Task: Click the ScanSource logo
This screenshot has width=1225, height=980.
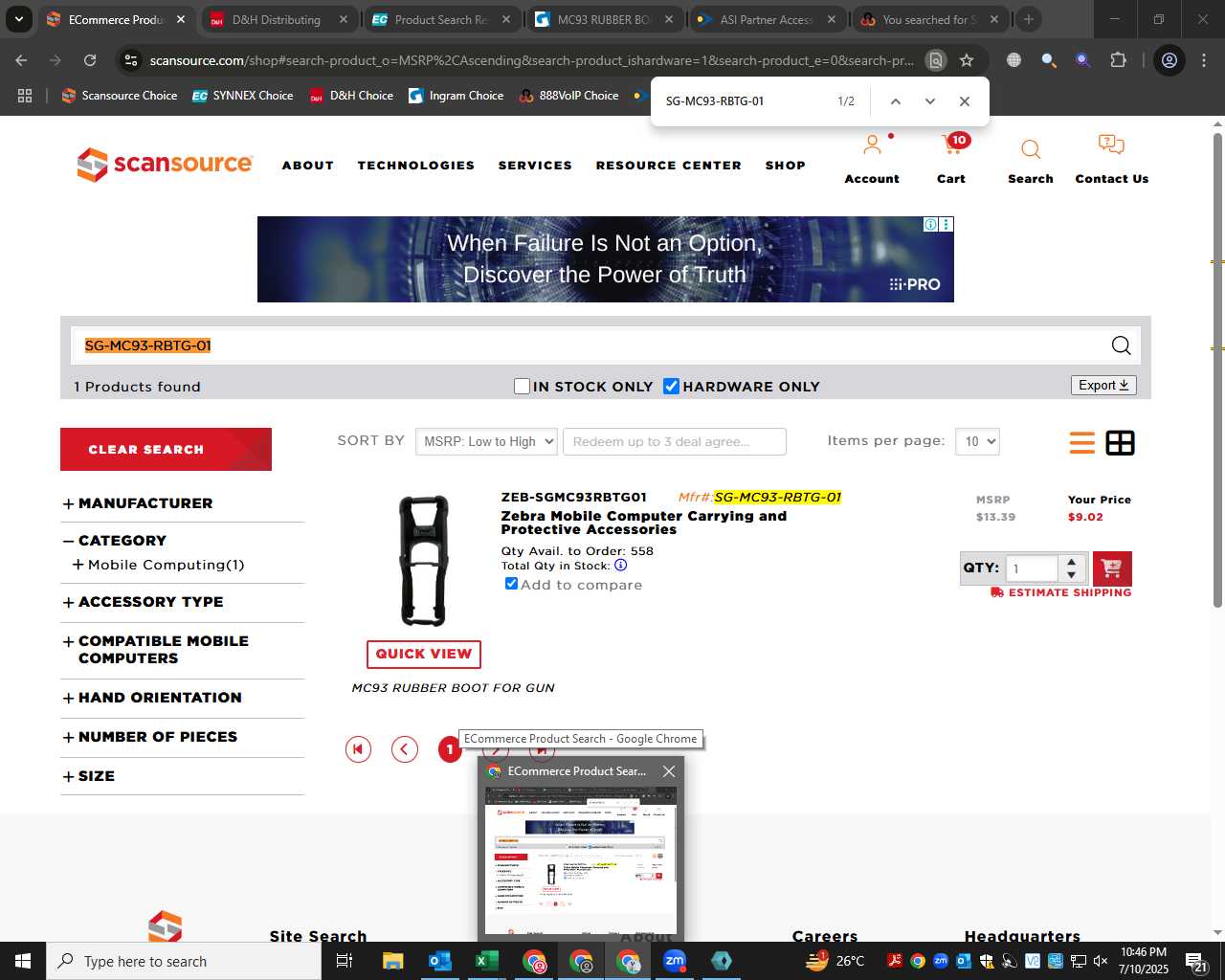Action: [165, 164]
